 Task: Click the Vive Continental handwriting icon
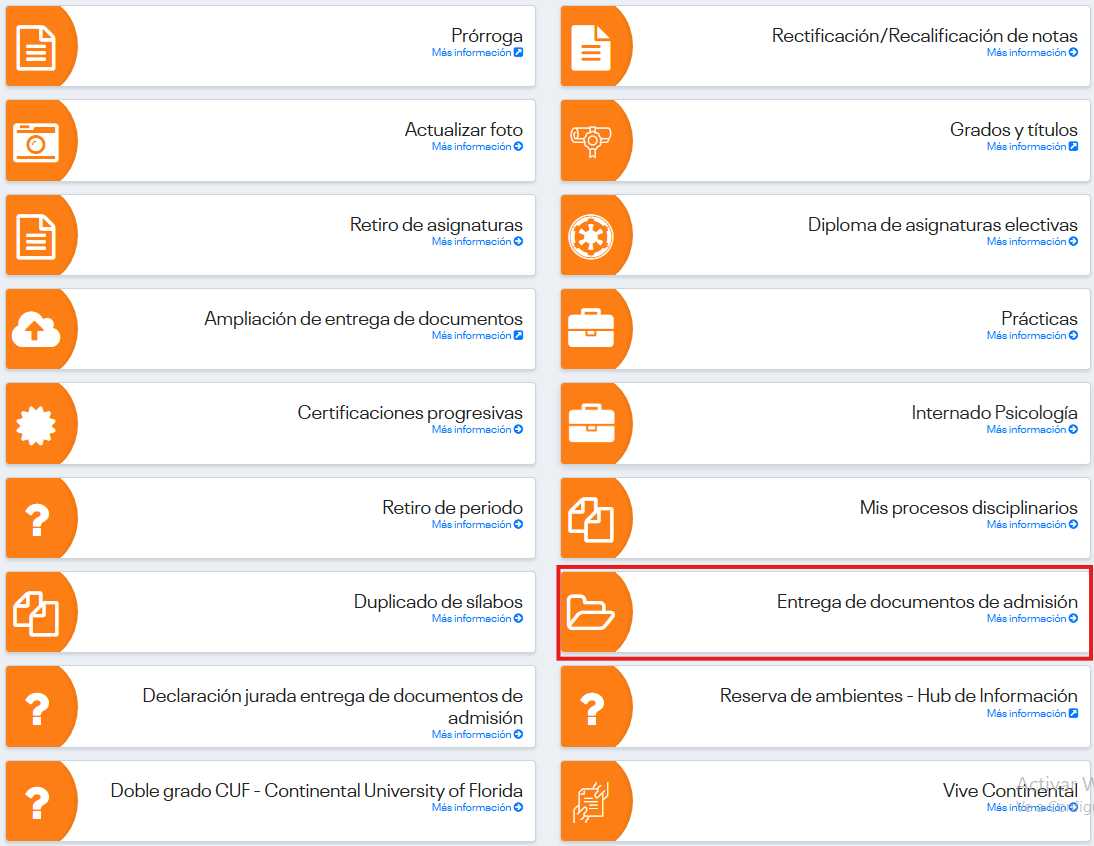point(591,801)
